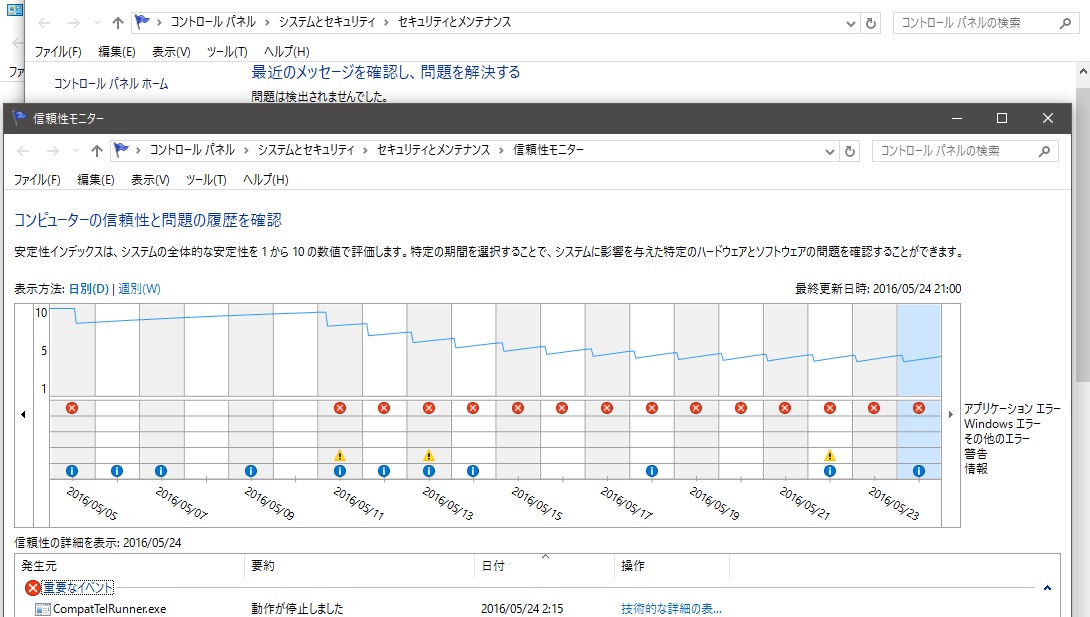This screenshot has width=1090, height=617.
Task: Open address dropdown in セキュリティとメンテナンス window
Action: pyautogui.click(x=850, y=24)
